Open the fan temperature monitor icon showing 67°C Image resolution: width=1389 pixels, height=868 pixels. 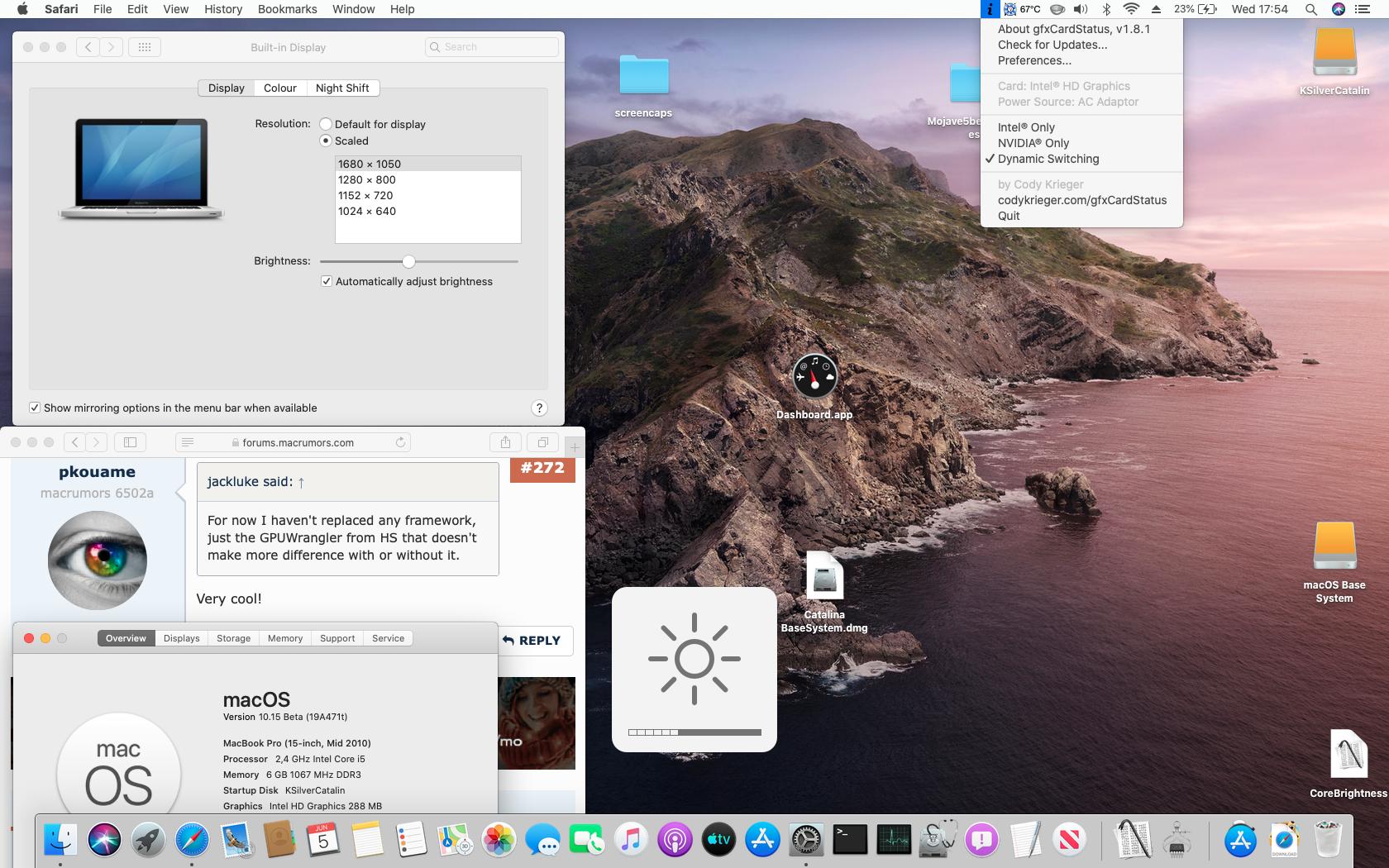[1022, 9]
